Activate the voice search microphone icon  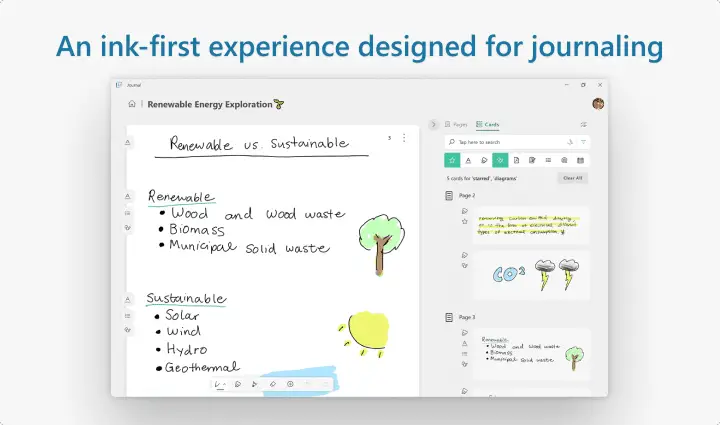pos(570,142)
